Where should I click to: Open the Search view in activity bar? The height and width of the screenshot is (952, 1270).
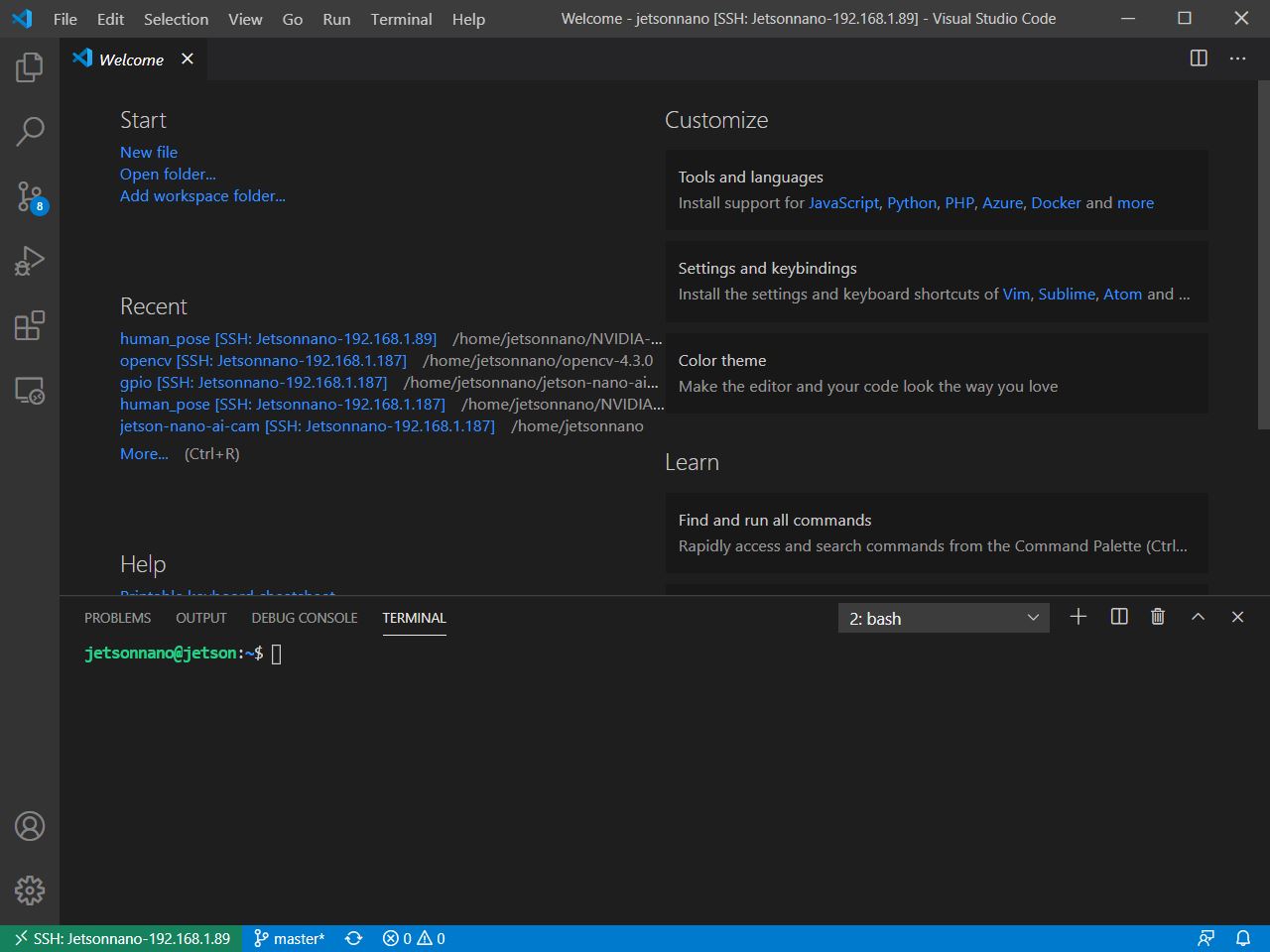30,131
